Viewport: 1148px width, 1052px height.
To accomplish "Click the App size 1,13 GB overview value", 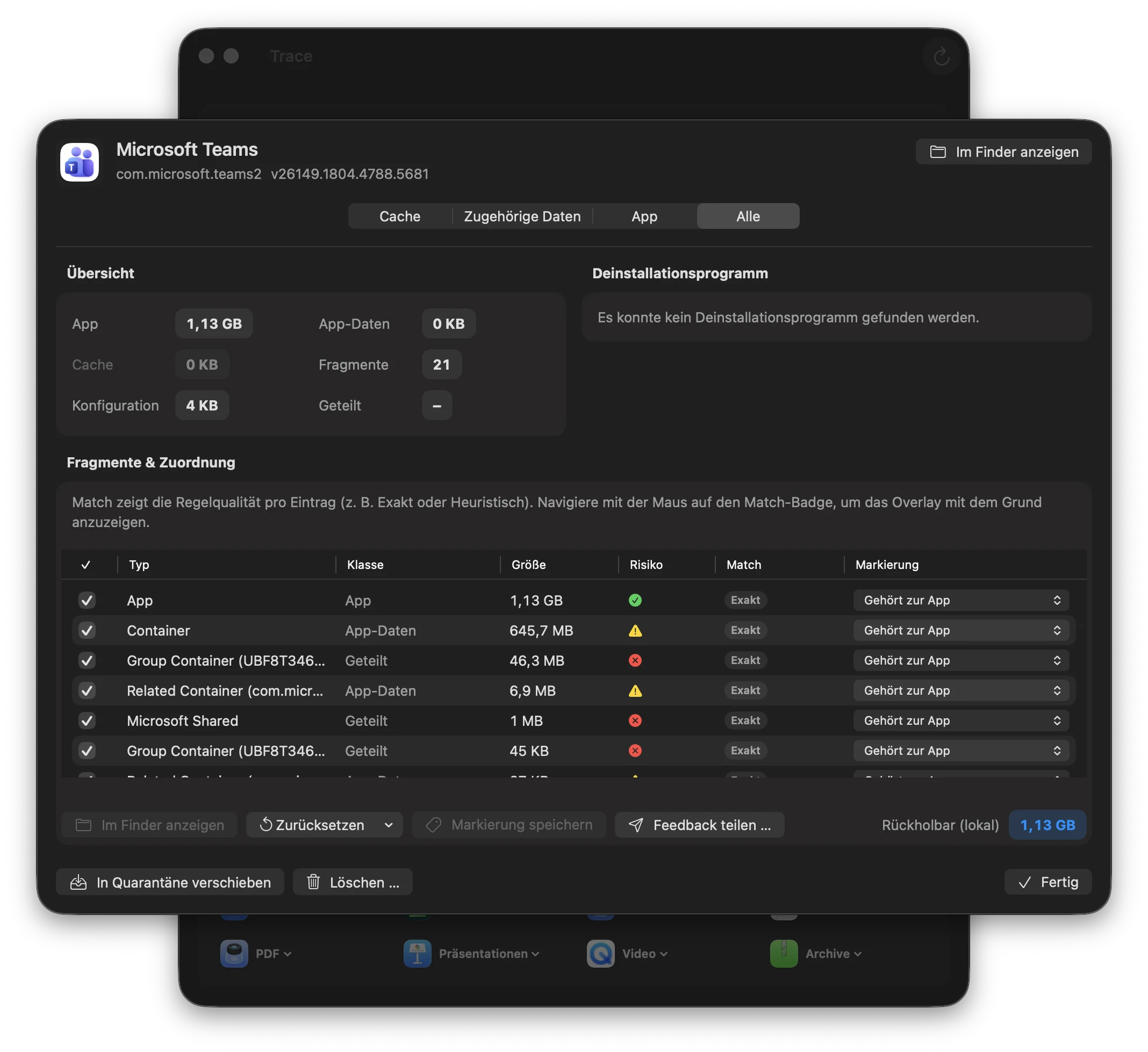I will coord(214,324).
